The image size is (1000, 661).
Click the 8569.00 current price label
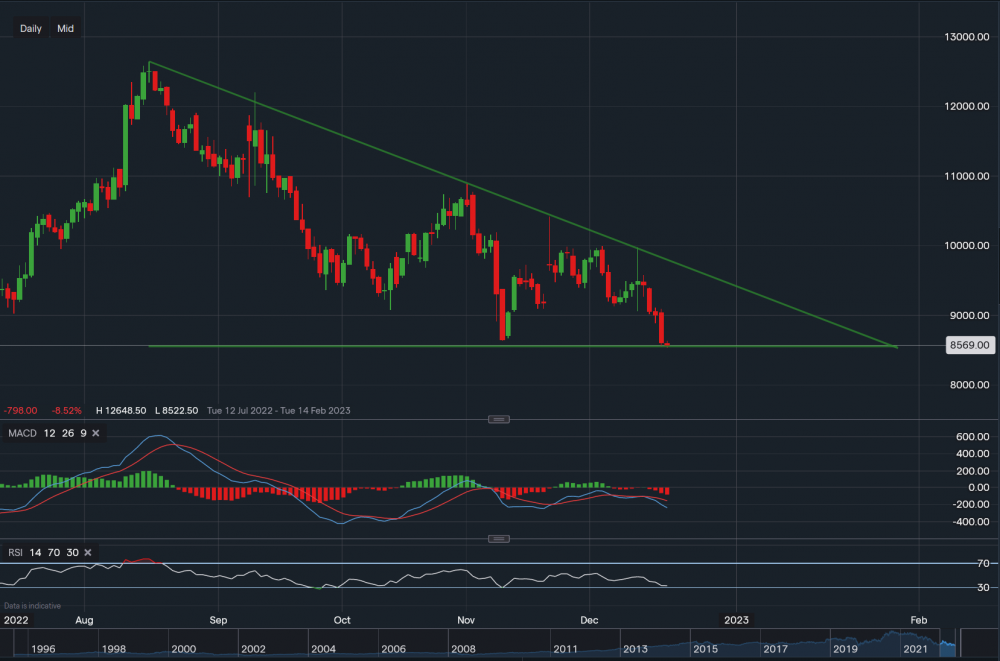click(970, 345)
